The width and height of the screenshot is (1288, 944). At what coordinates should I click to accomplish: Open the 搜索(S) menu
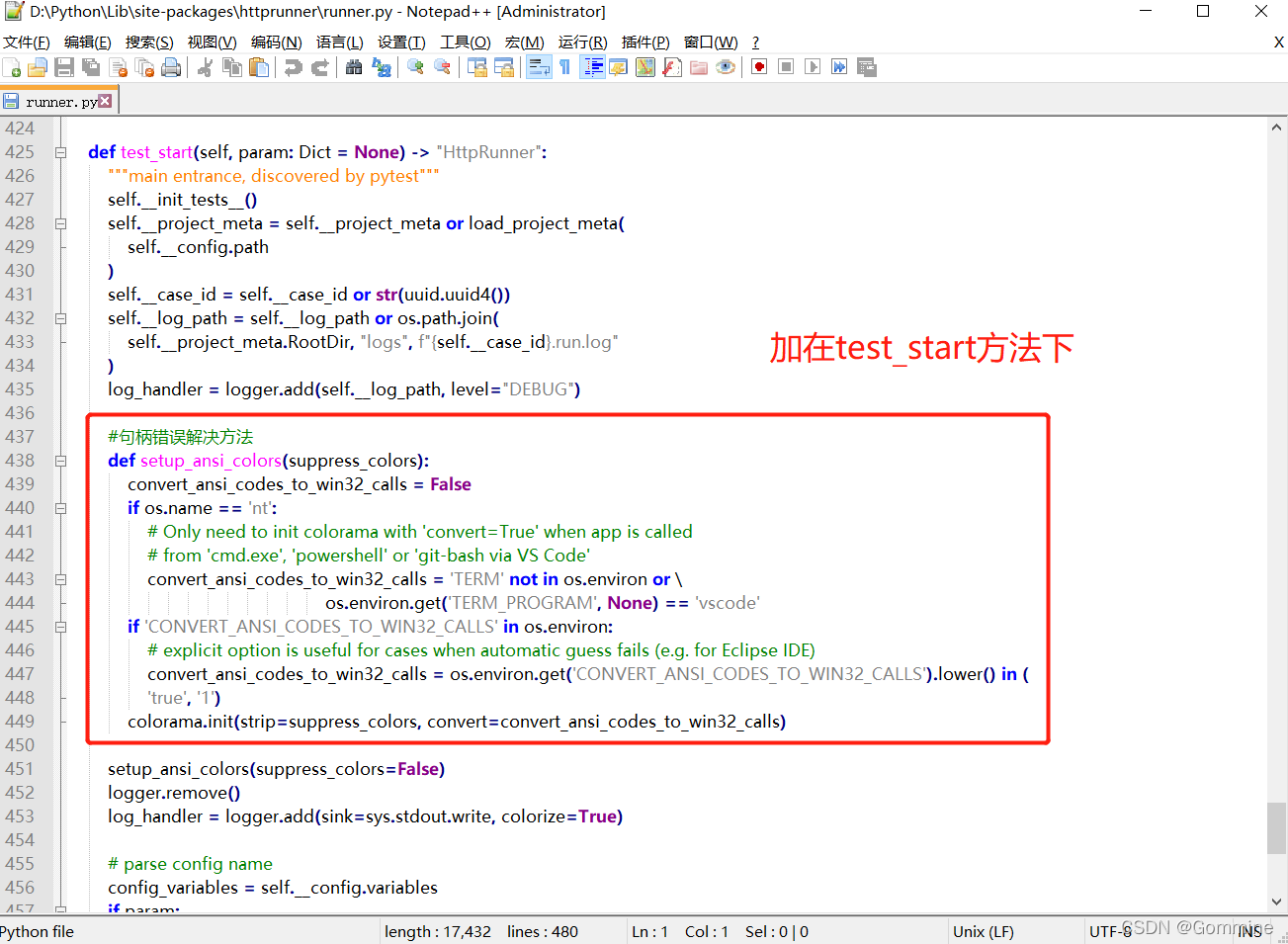[149, 43]
